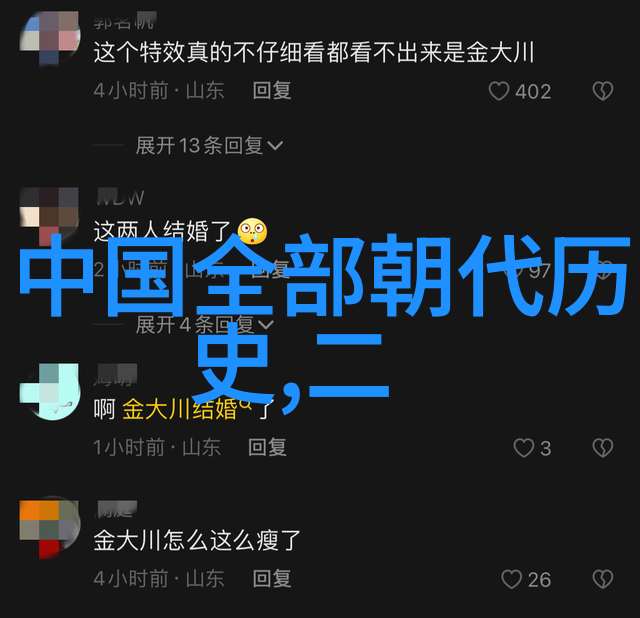Open the yellow 金大川结婚 search link
The width and height of the screenshot is (640, 618).
pos(180,409)
